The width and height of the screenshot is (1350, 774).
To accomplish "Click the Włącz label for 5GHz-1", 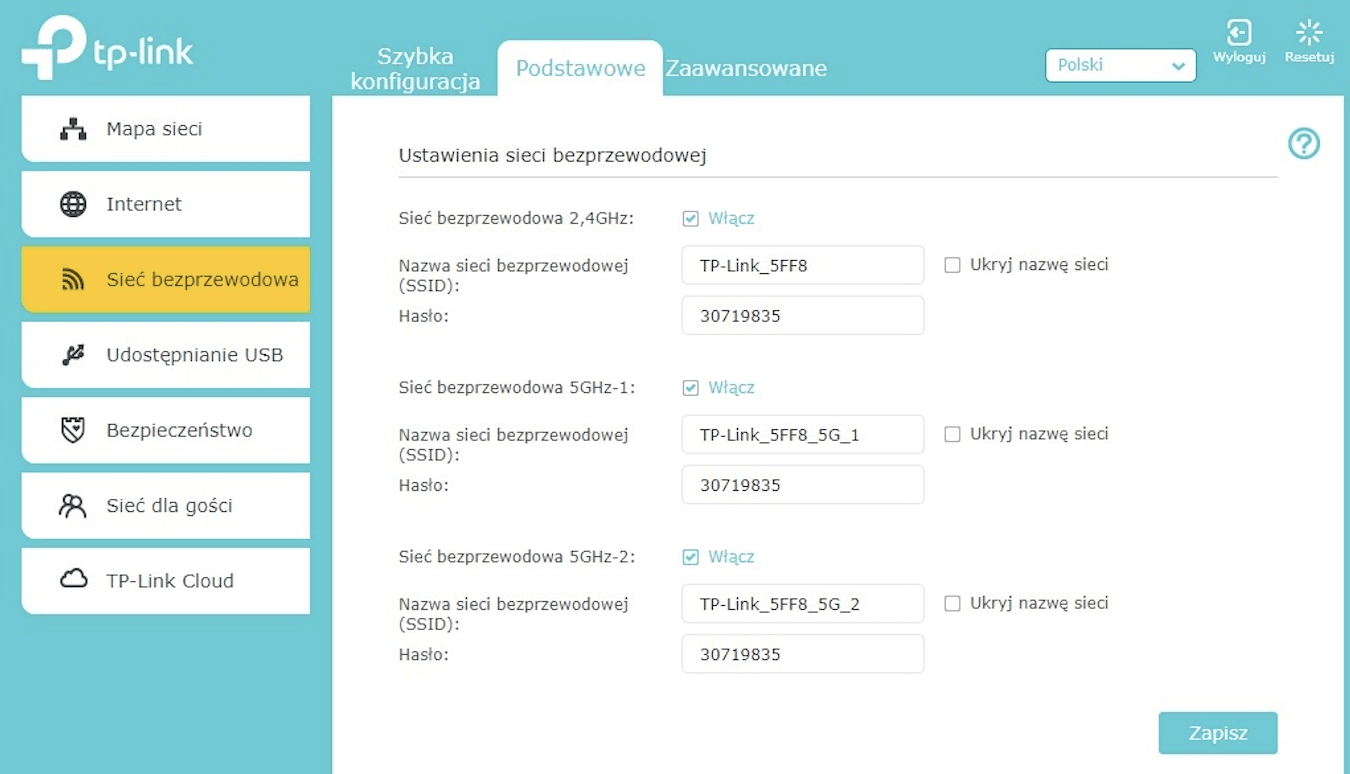I will click(731, 387).
